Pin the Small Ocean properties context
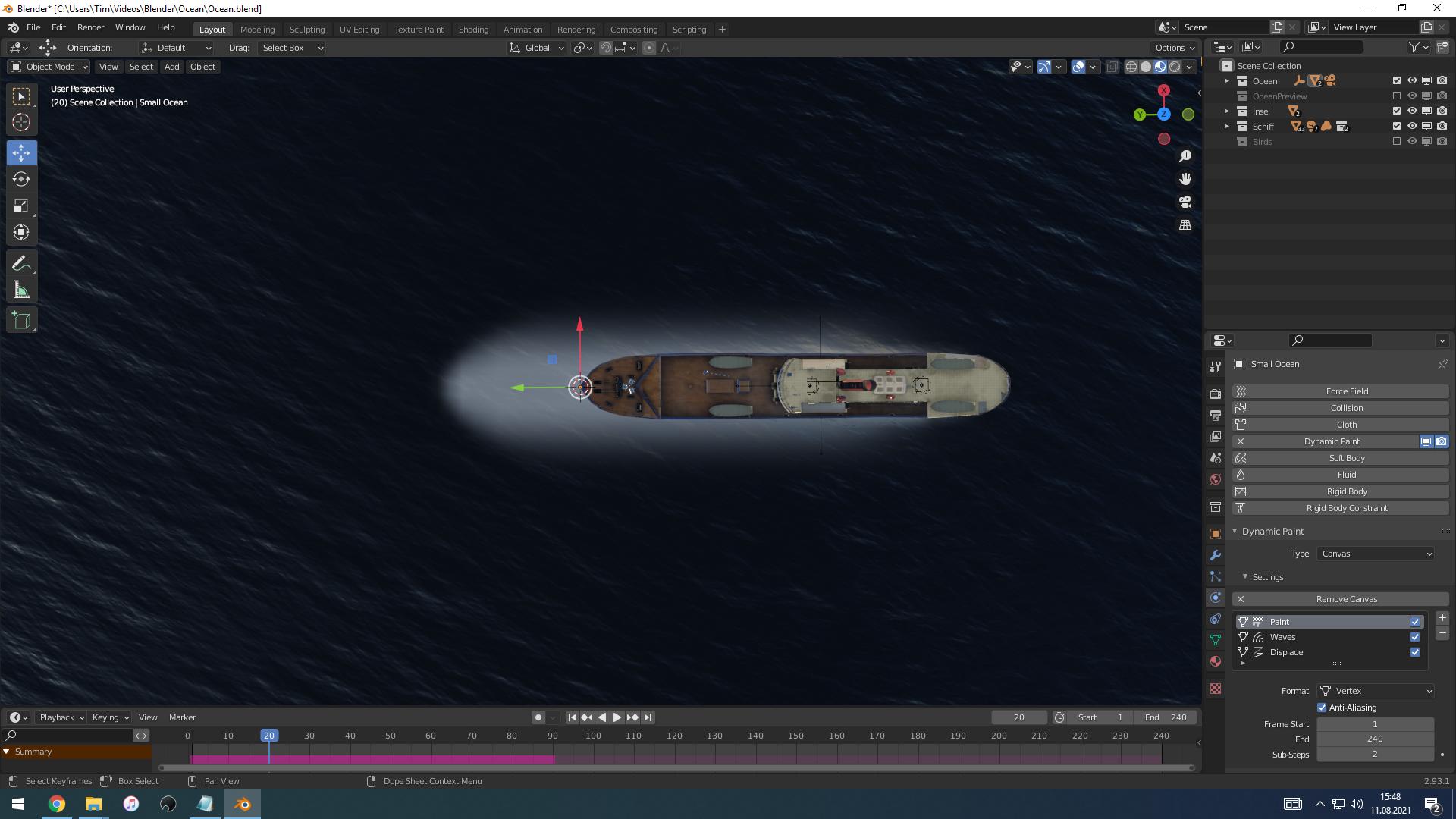This screenshot has height=819, width=1456. 1442,364
